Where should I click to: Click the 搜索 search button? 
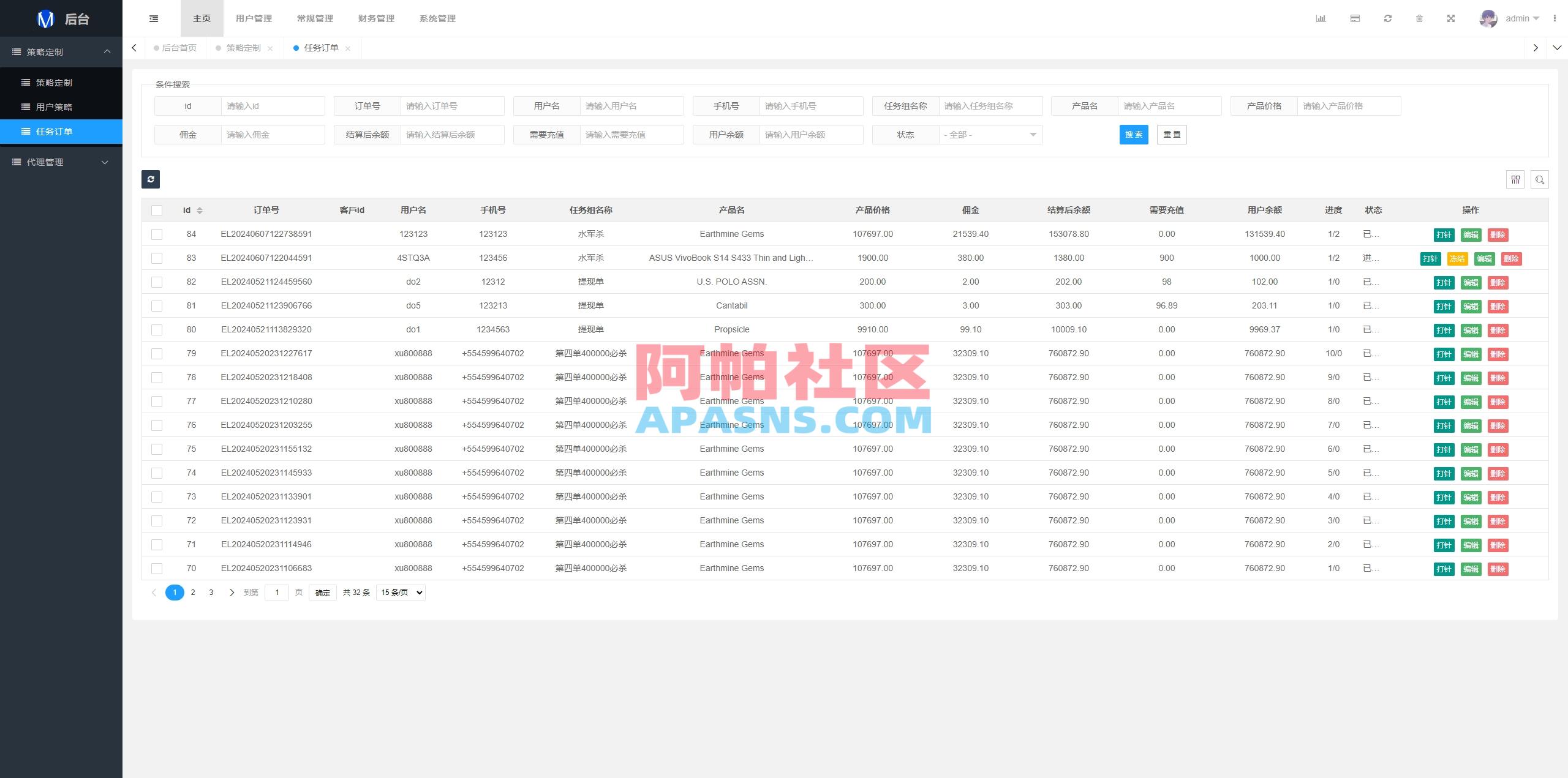1134,135
